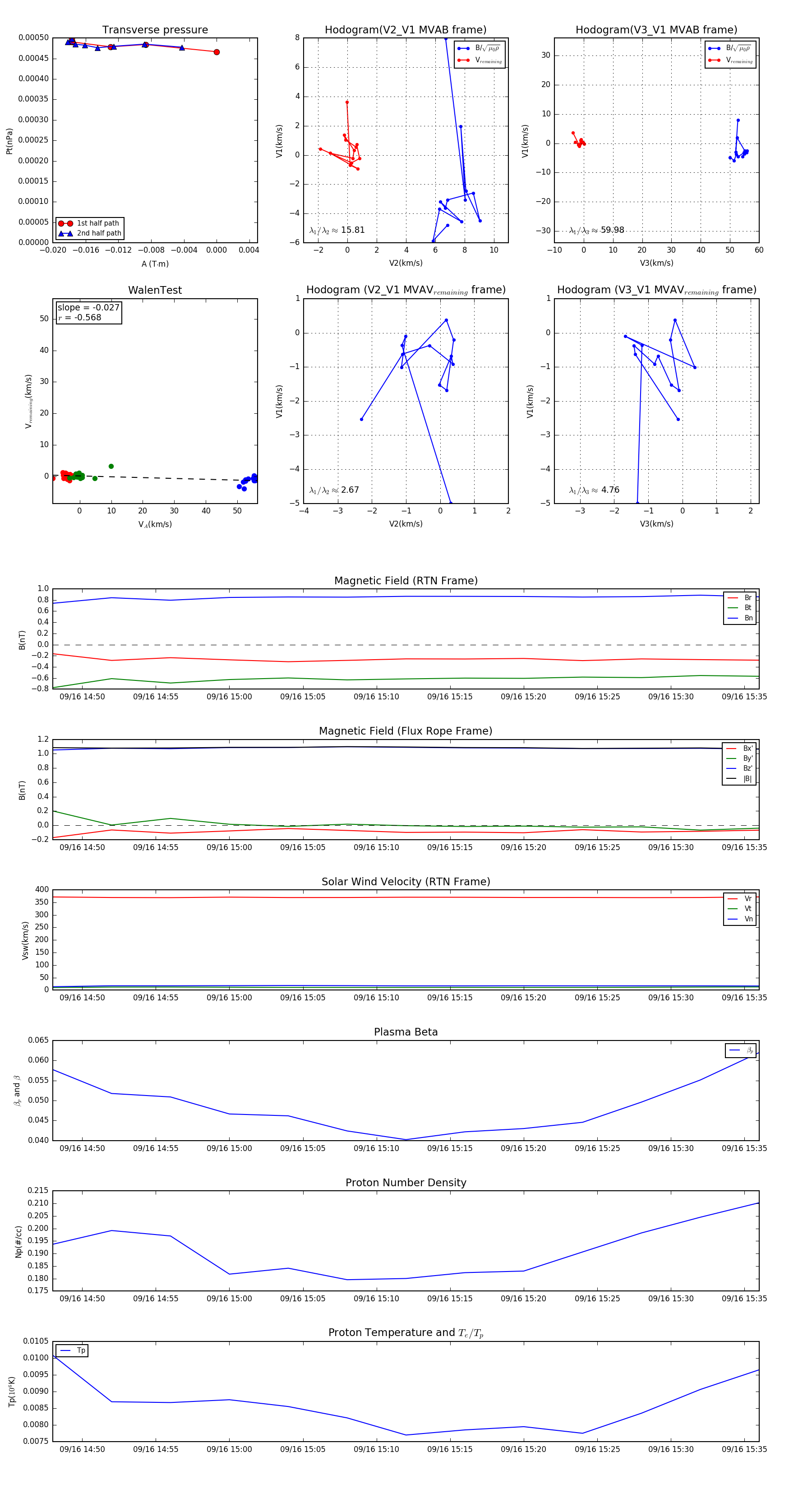Image resolution: width=812 pixels, height=1489 pixels.
Task: Select the '1st half path' legend entry
Action: [90, 223]
